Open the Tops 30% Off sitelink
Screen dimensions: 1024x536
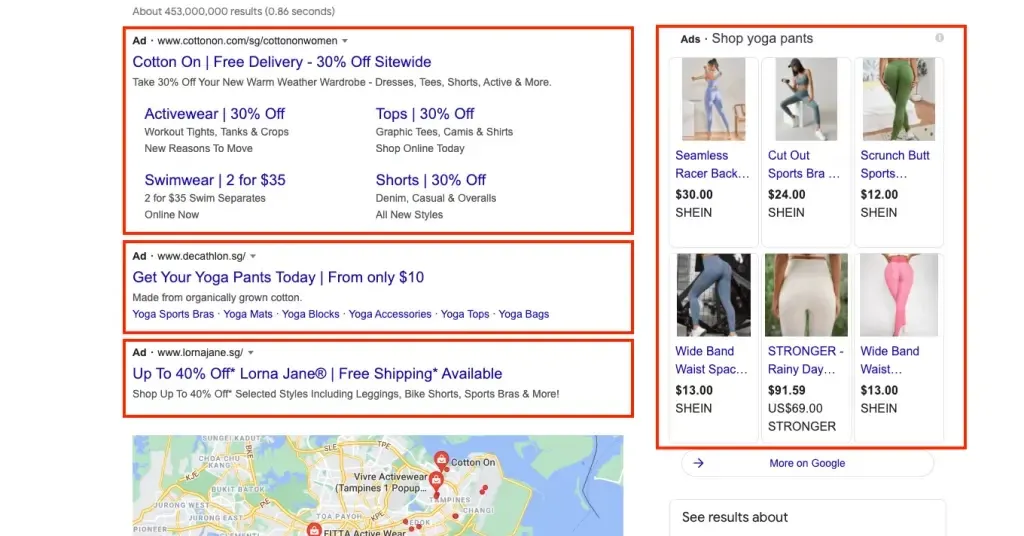[x=424, y=114]
